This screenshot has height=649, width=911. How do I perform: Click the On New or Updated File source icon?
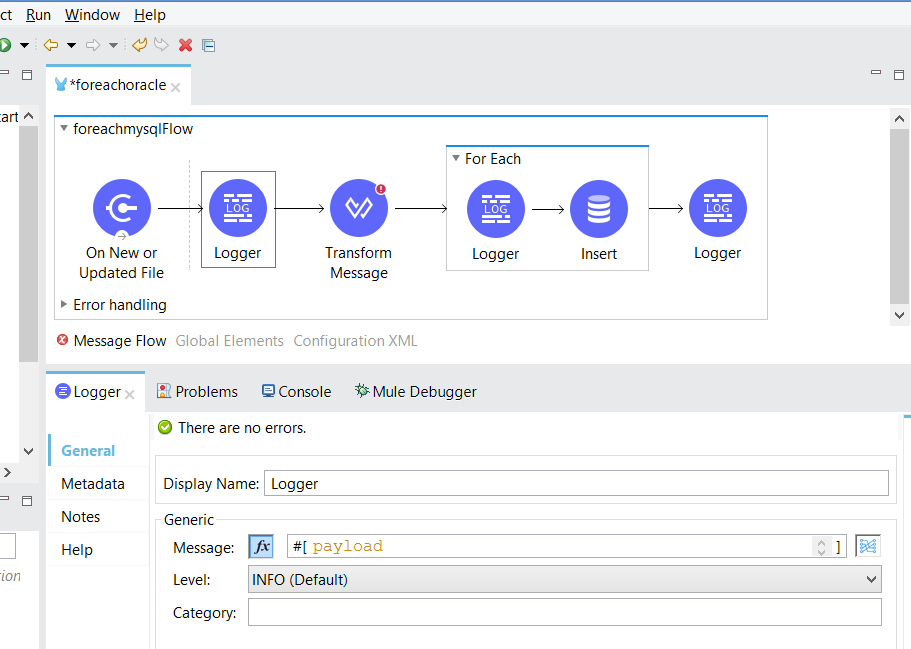click(x=122, y=209)
